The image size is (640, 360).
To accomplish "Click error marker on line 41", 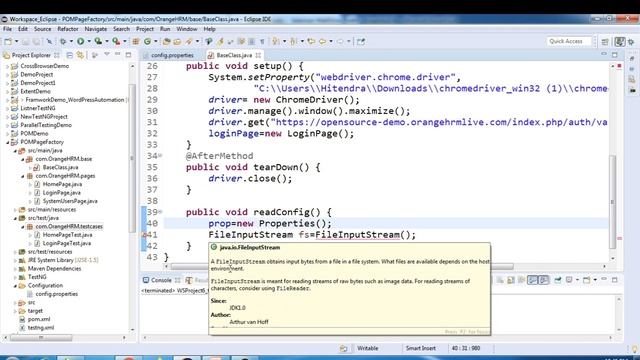I will 144,235.
